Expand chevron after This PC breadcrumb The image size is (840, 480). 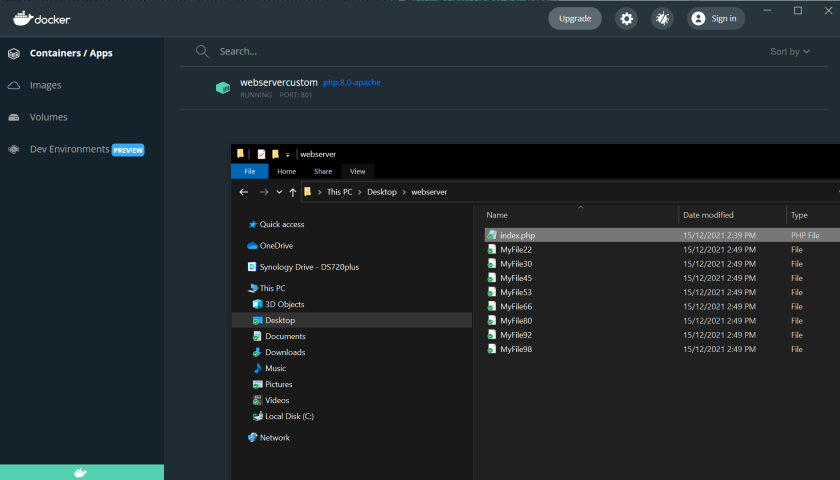(x=360, y=192)
